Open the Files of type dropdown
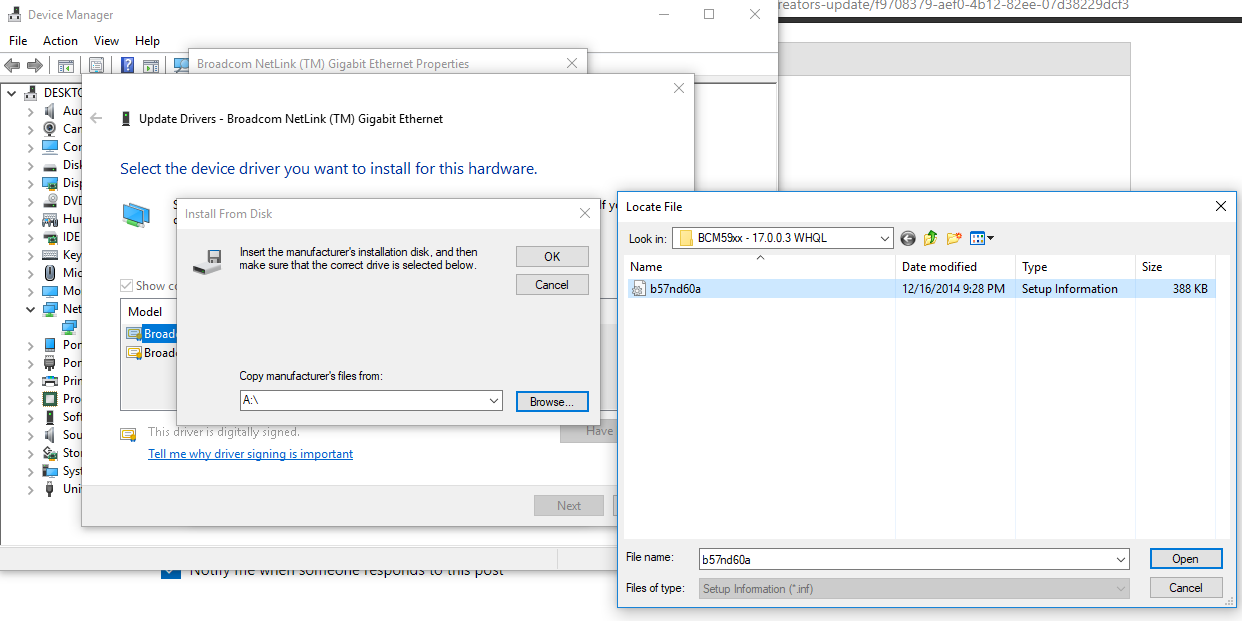 1120,589
